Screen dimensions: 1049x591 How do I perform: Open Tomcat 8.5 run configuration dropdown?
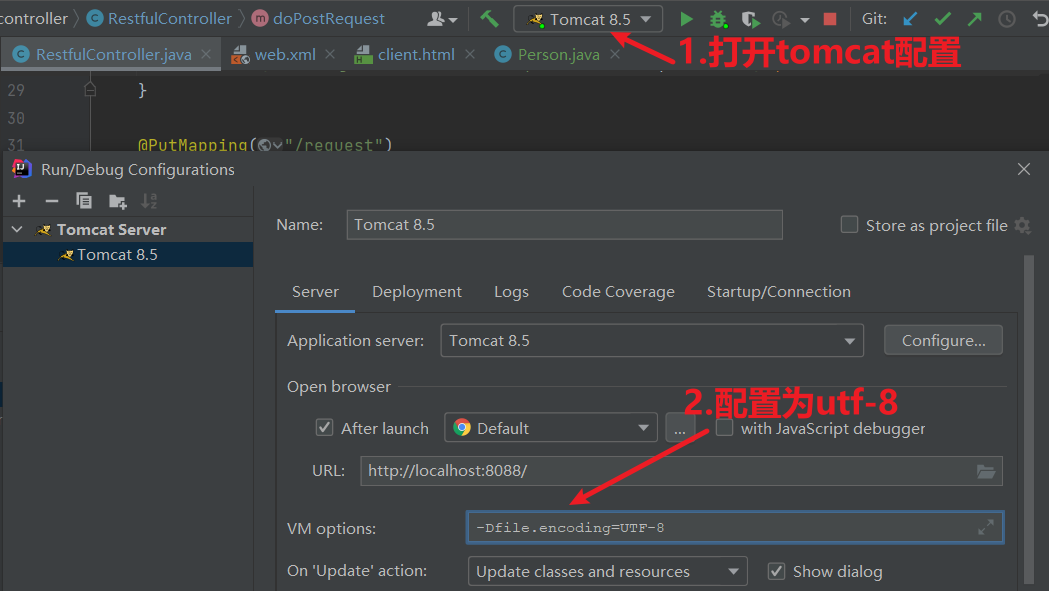pyautogui.click(x=588, y=19)
